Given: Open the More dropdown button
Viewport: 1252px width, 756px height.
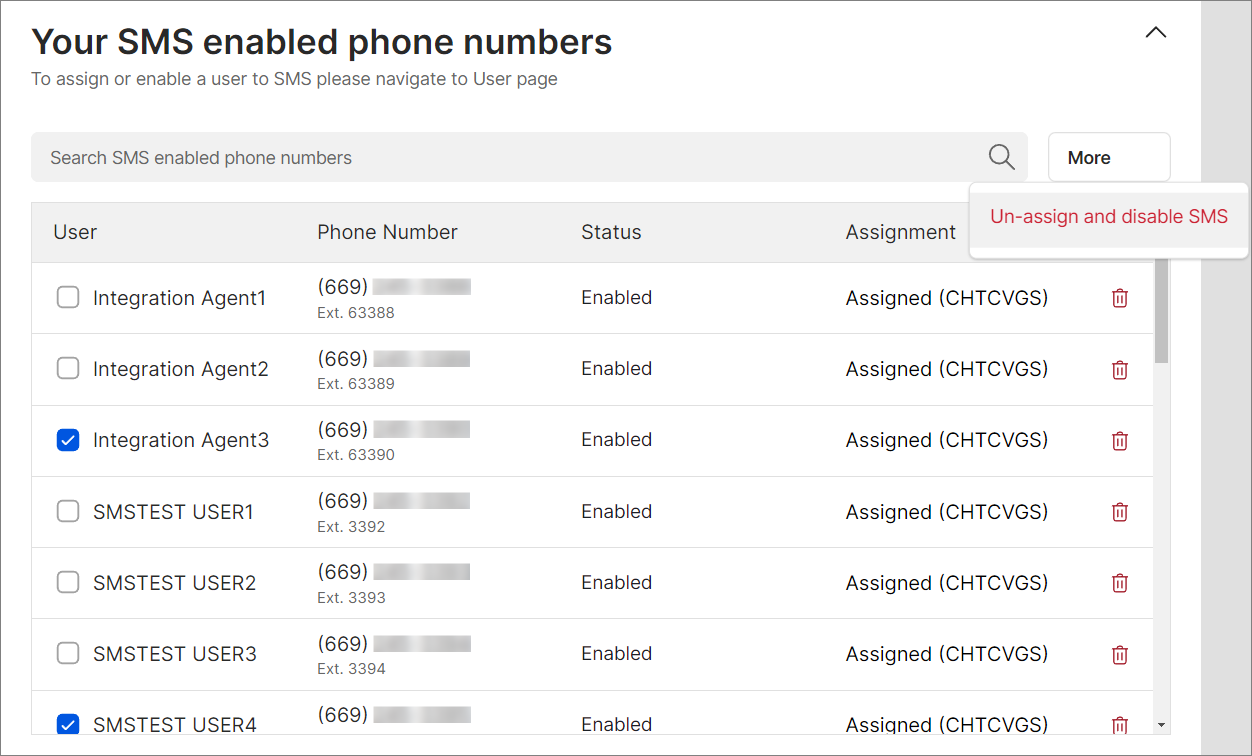Looking at the screenshot, I should coord(1108,157).
